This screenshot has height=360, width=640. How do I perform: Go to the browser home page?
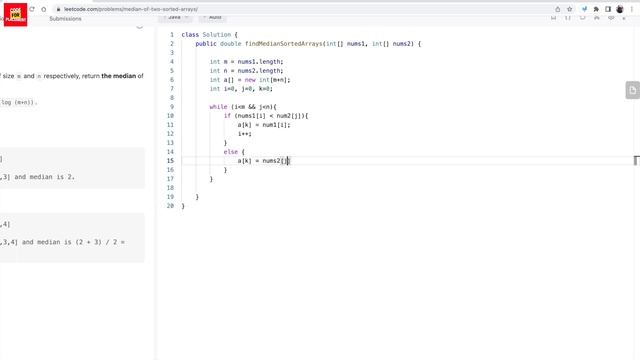tap(44, 9)
